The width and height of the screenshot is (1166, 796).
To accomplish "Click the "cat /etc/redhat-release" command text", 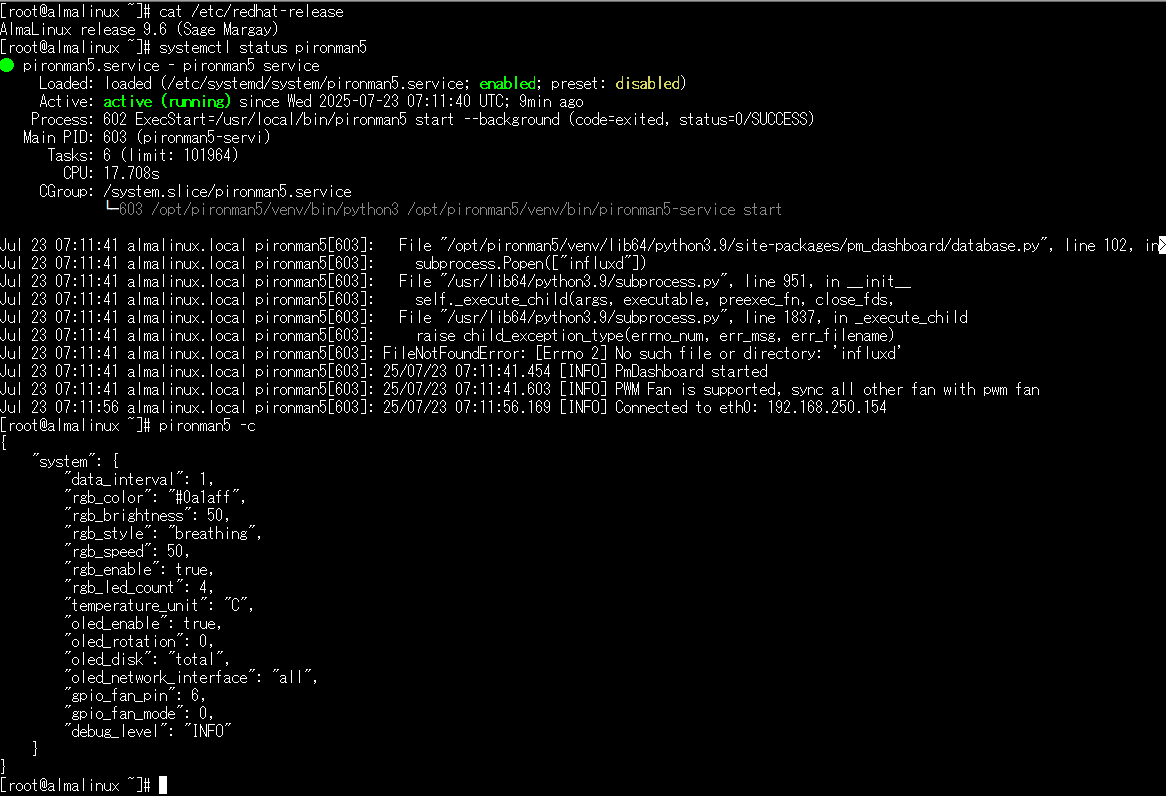I will [251, 12].
